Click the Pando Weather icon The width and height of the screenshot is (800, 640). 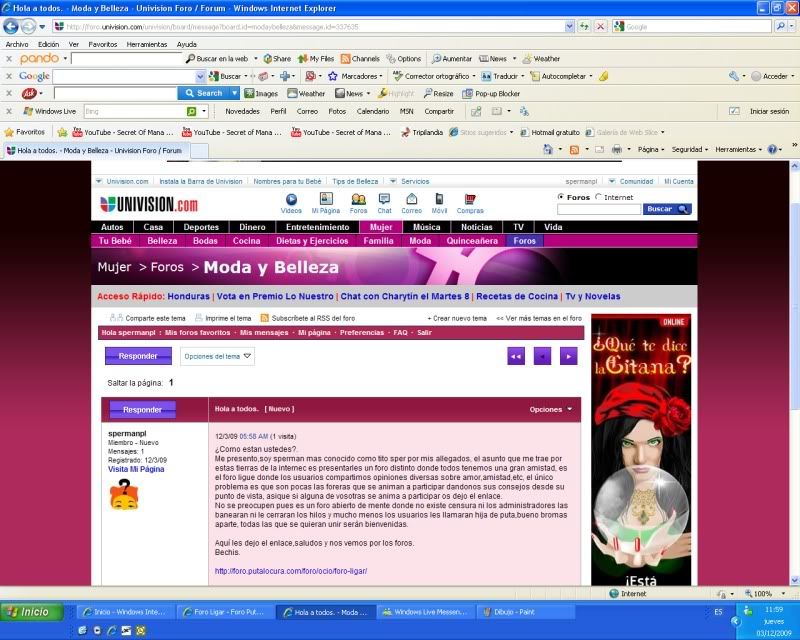527,59
